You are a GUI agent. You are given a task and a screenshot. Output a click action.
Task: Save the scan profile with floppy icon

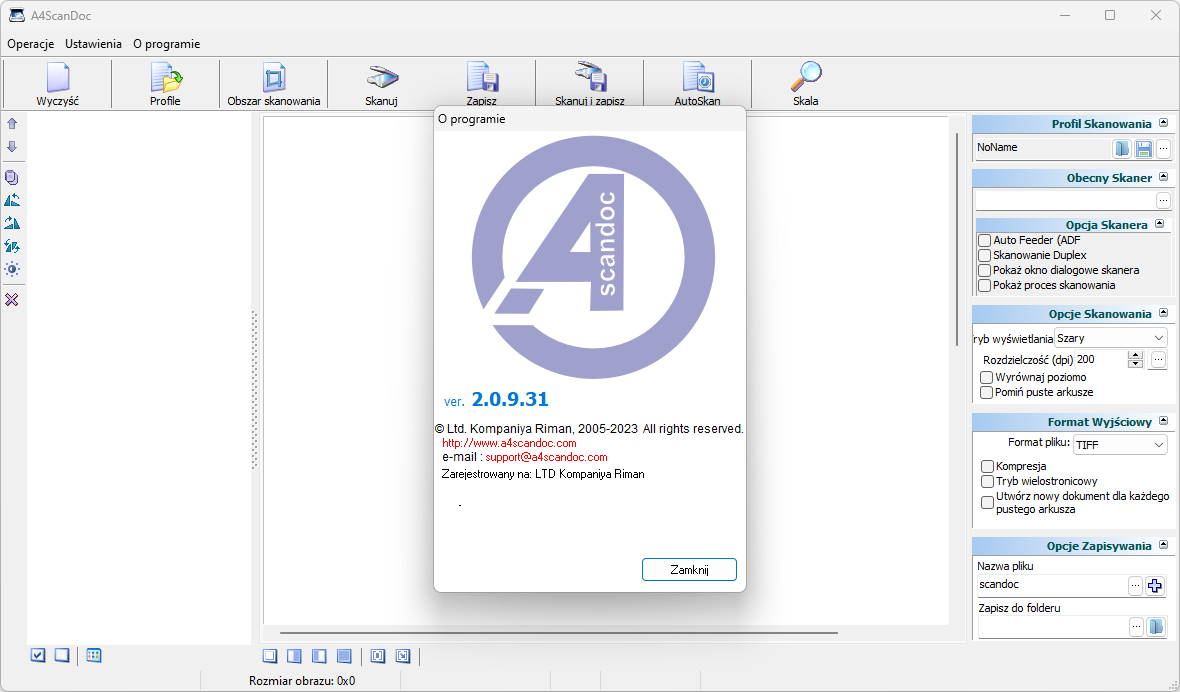click(x=1144, y=149)
